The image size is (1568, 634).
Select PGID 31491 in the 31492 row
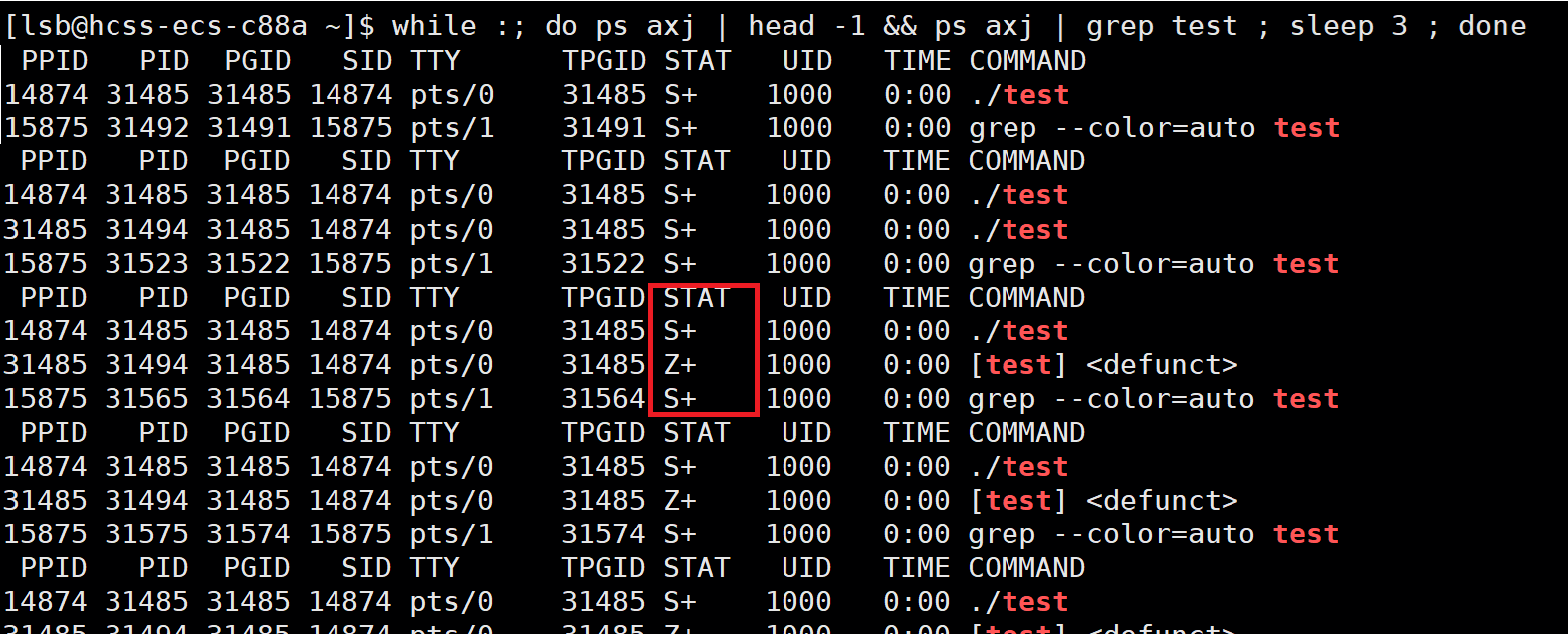tap(249, 128)
